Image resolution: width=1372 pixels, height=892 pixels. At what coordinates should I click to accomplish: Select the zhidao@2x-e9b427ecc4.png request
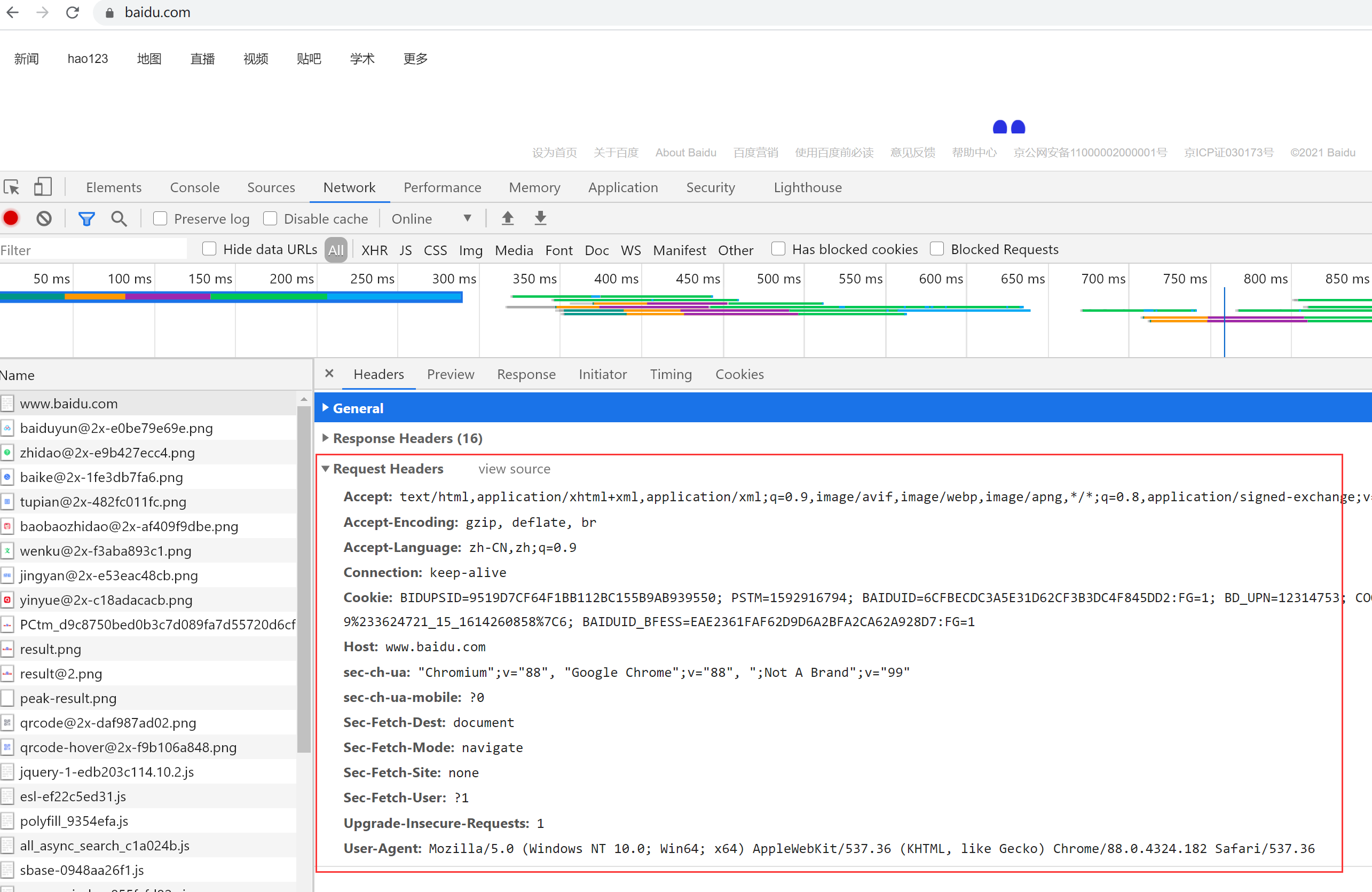point(148,453)
